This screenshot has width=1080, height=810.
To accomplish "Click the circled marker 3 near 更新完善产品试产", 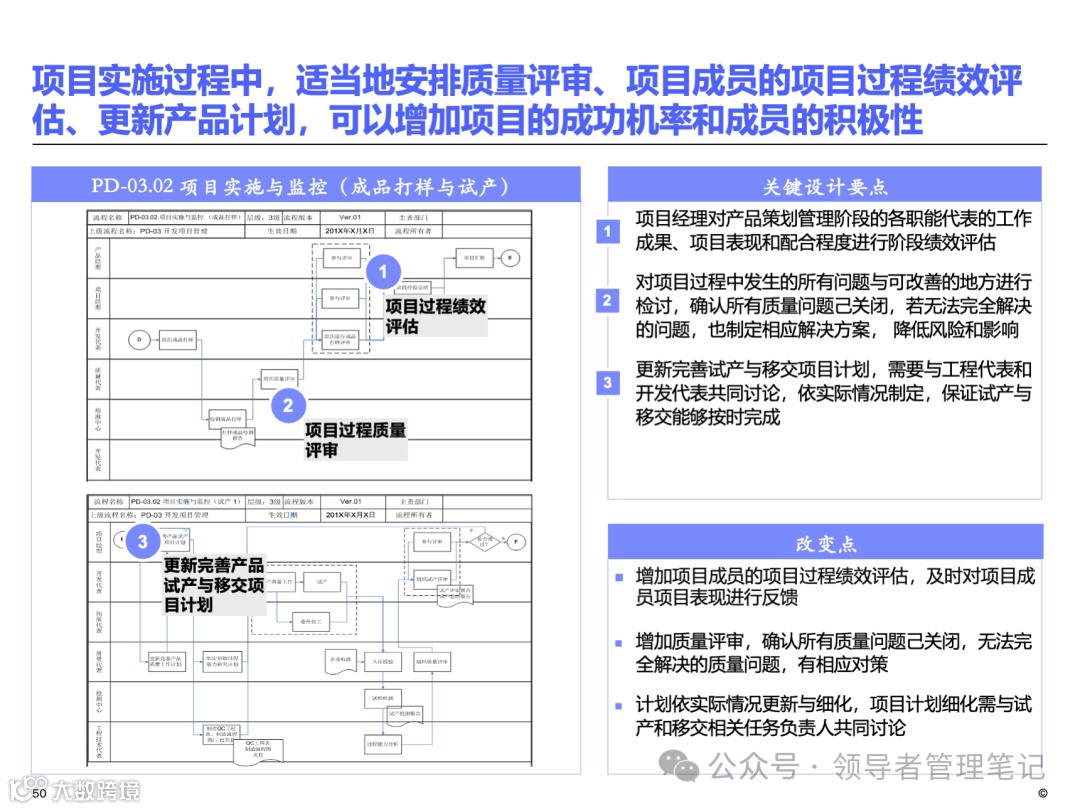I will click(x=141, y=541).
